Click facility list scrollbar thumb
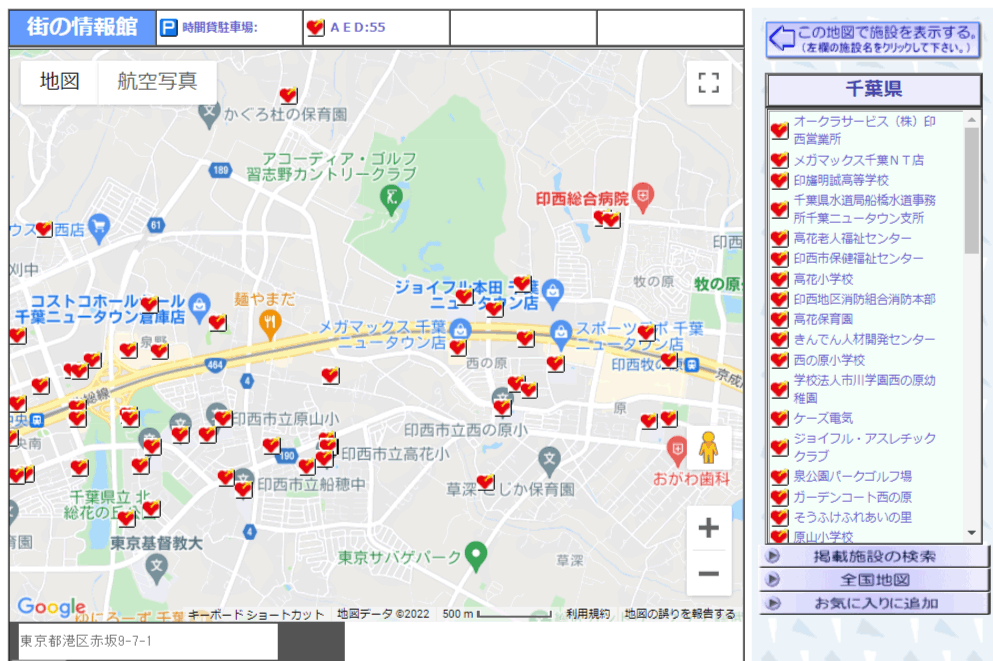Screen dimensions: 993x661 point(971,190)
